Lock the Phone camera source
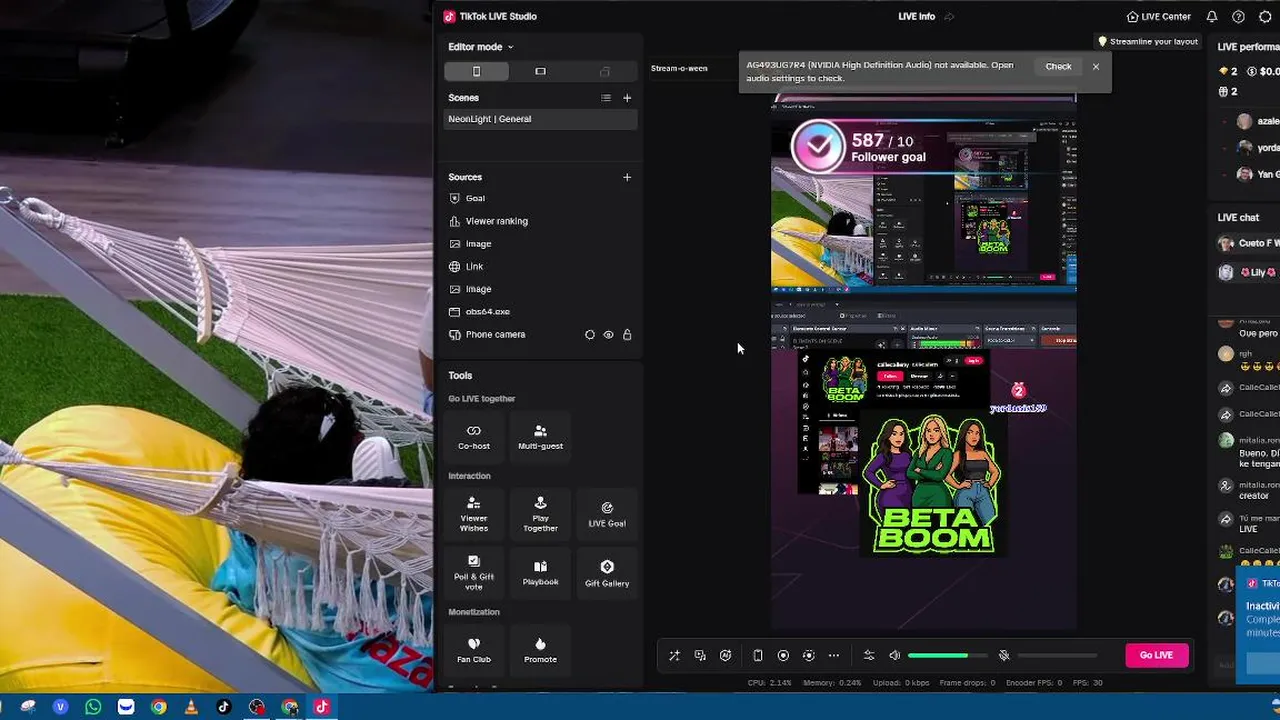Image resolution: width=1280 pixels, height=720 pixels. (627, 335)
